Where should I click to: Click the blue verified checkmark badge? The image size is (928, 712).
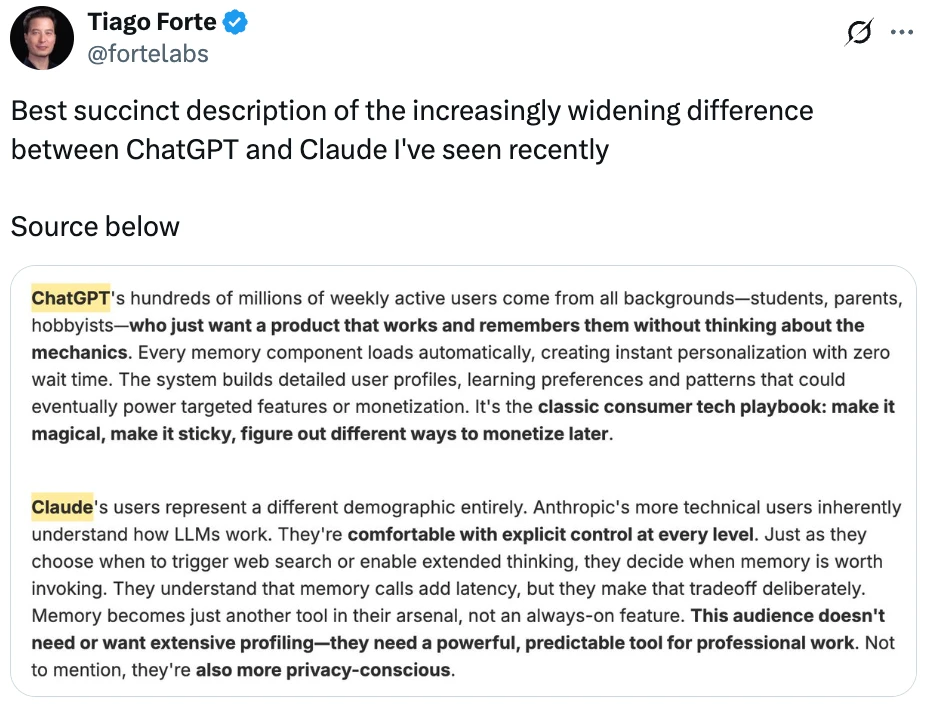(x=235, y=22)
